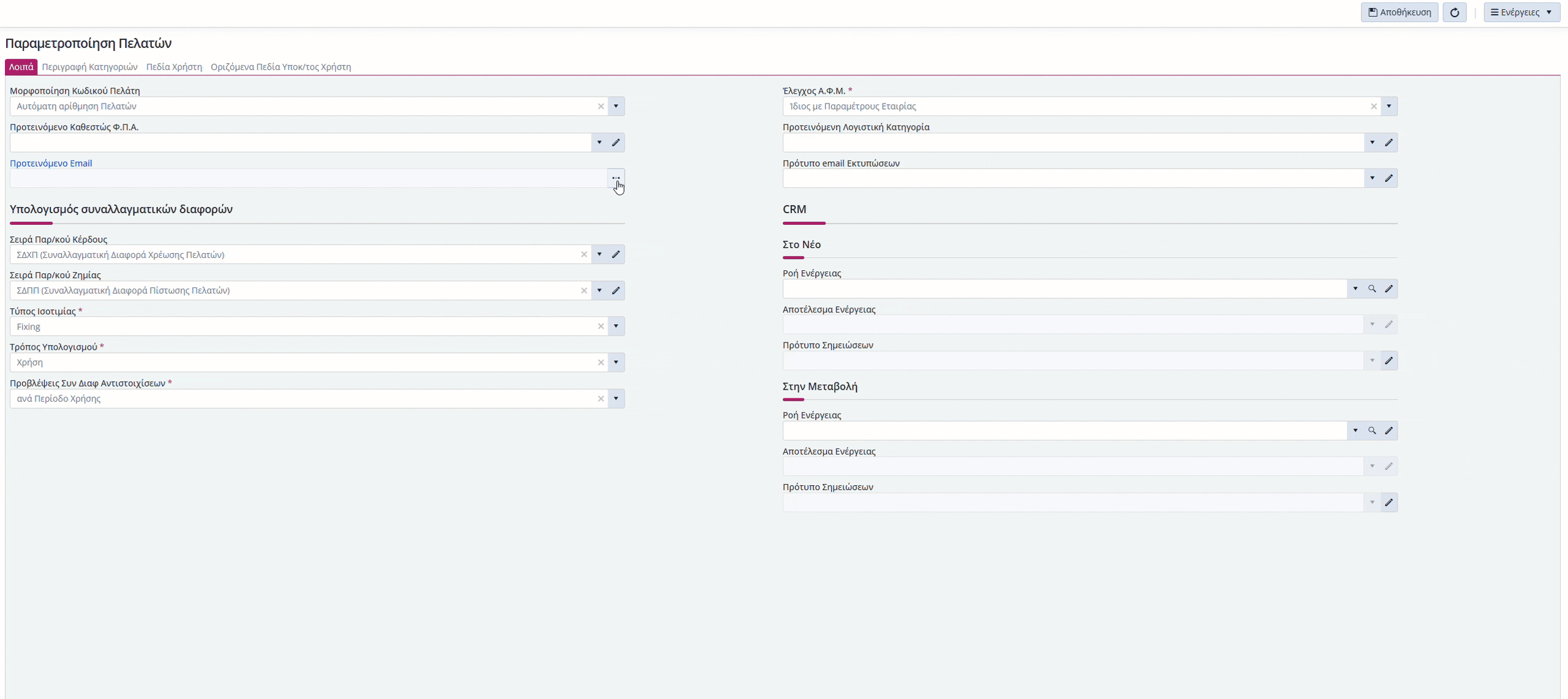Edit the Προτεινόμενη Λογιστική Κατηγορία with the pencil icon
The image size is (1568, 699).
click(1389, 143)
